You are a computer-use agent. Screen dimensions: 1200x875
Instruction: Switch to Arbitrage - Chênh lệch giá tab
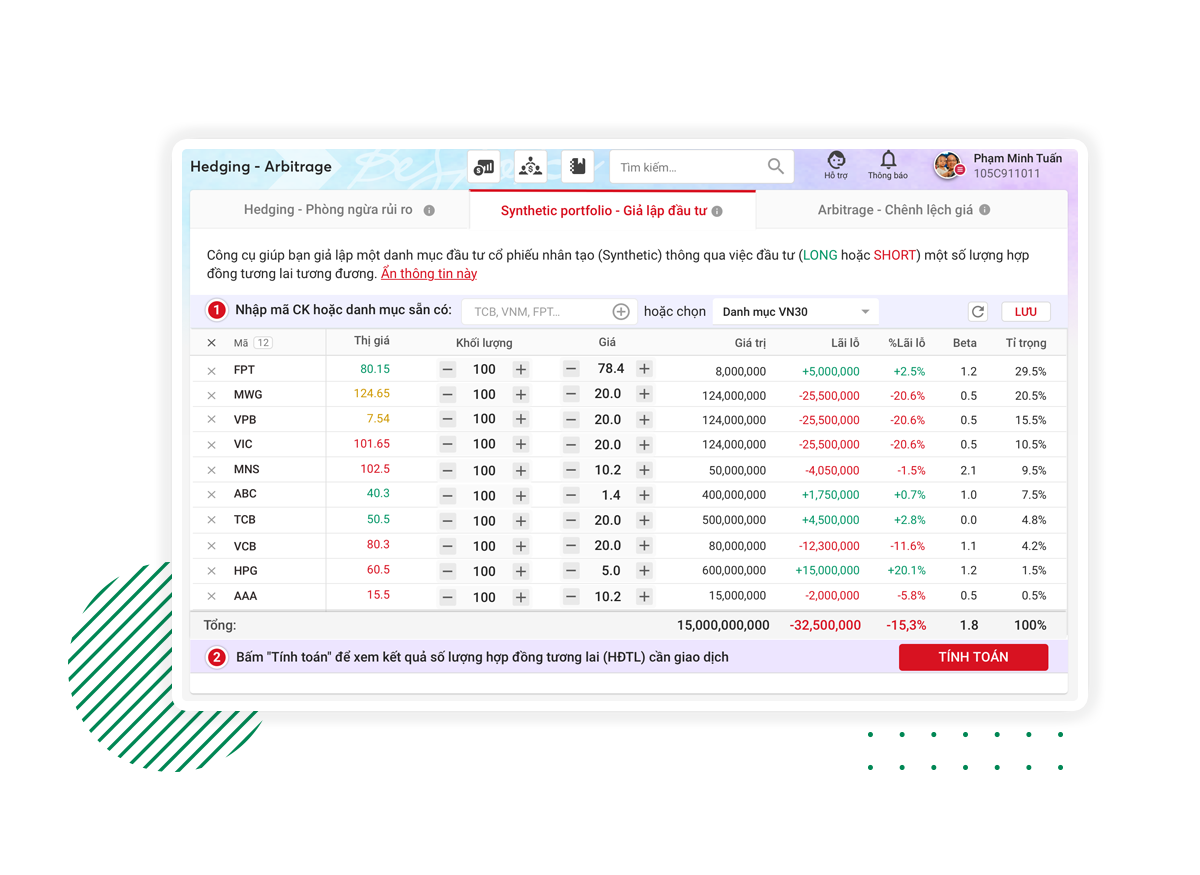(895, 210)
